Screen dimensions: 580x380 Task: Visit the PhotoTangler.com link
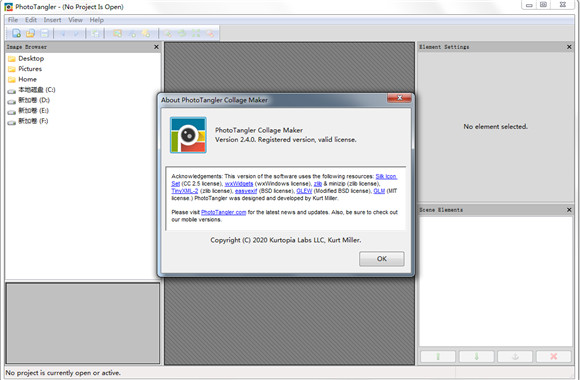click(223, 212)
